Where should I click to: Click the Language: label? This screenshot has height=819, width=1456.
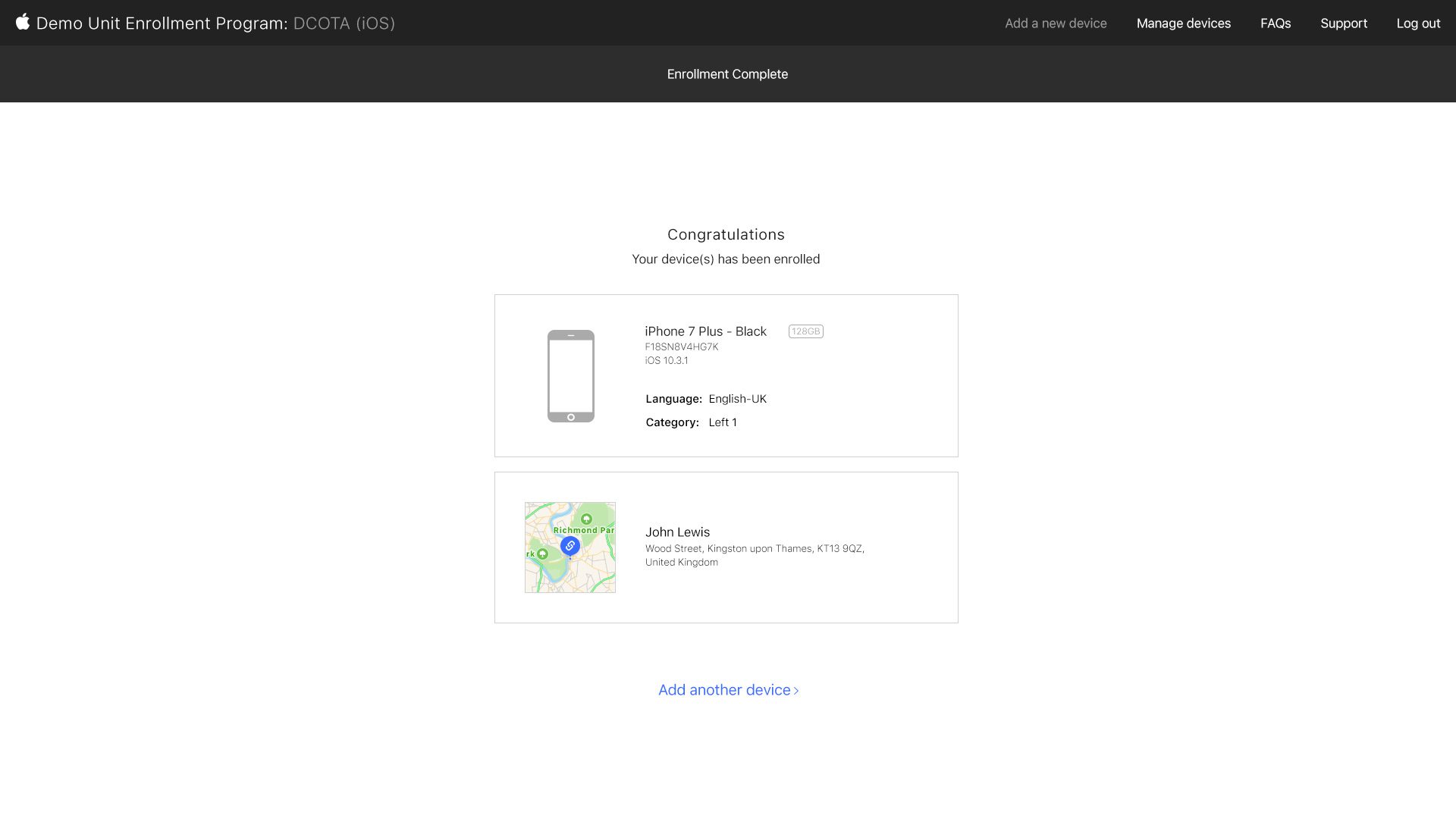(x=673, y=399)
